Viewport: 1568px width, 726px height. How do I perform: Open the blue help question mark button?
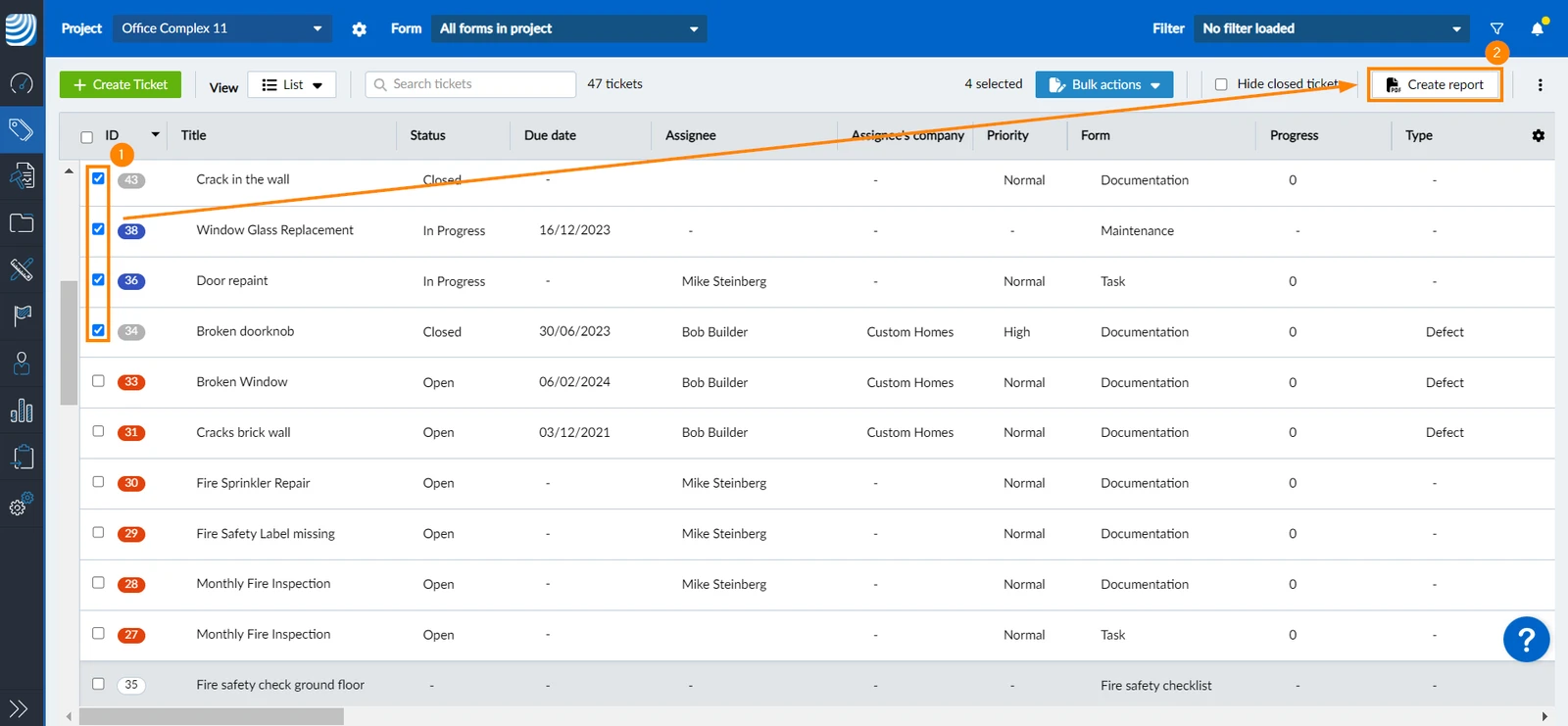(x=1526, y=639)
